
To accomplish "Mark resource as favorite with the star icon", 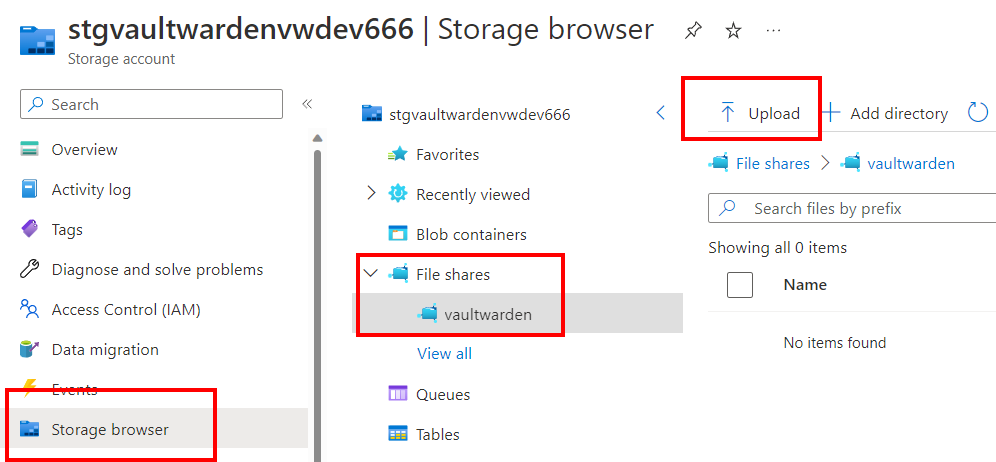I will click(734, 31).
